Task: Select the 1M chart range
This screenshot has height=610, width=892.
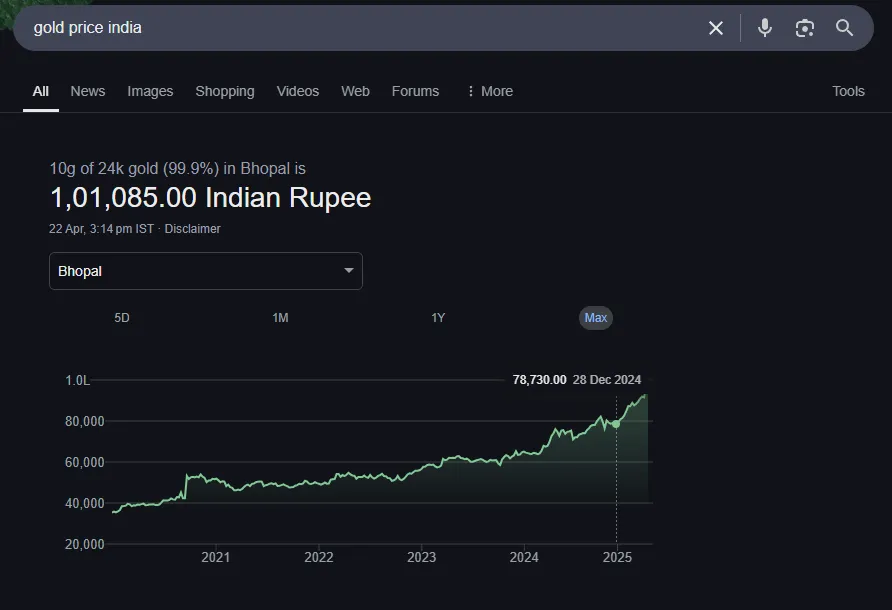Action: pyautogui.click(x=280, y=318)
